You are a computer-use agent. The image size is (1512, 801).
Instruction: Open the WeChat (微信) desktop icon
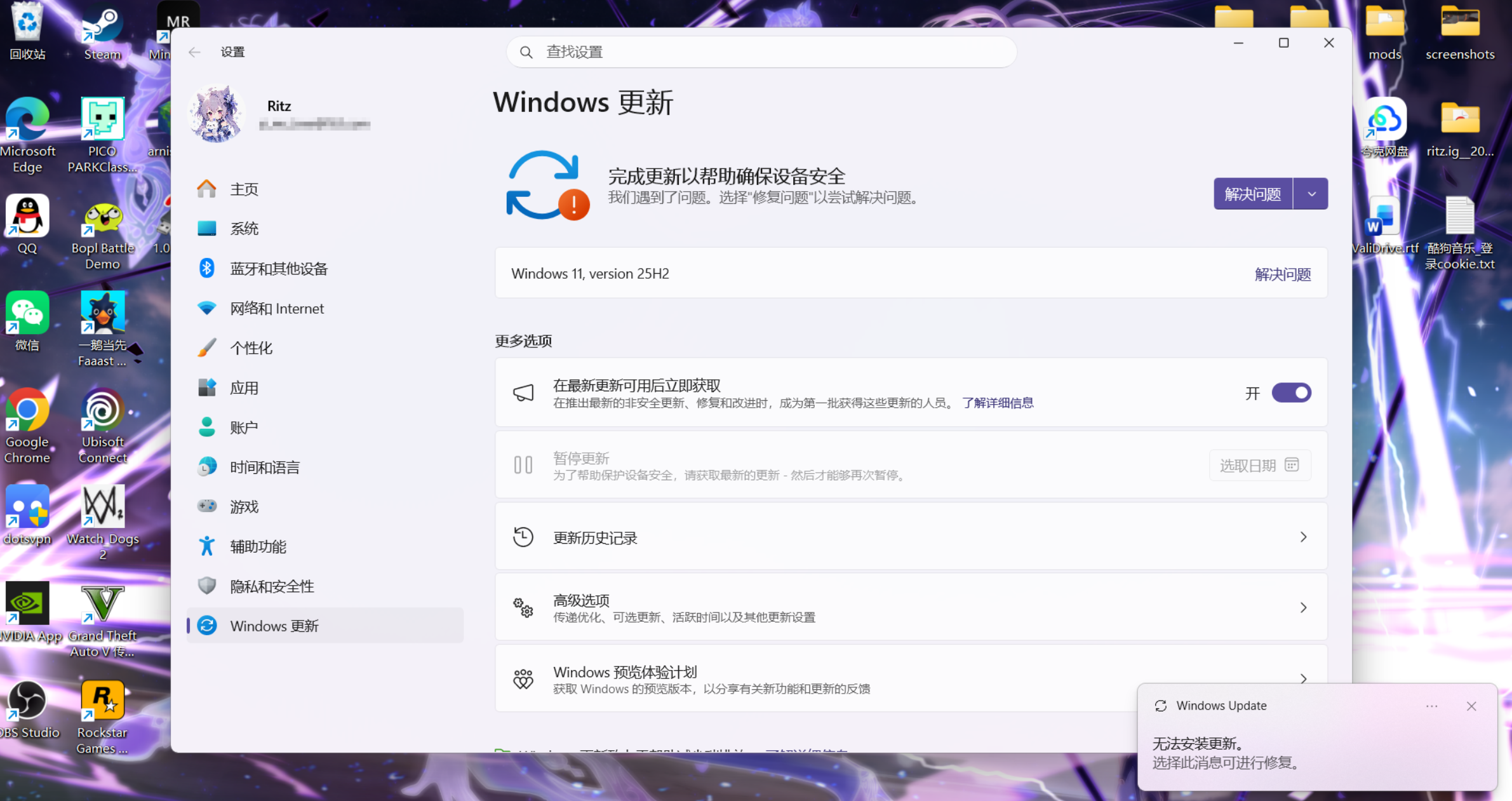(27, 321)
